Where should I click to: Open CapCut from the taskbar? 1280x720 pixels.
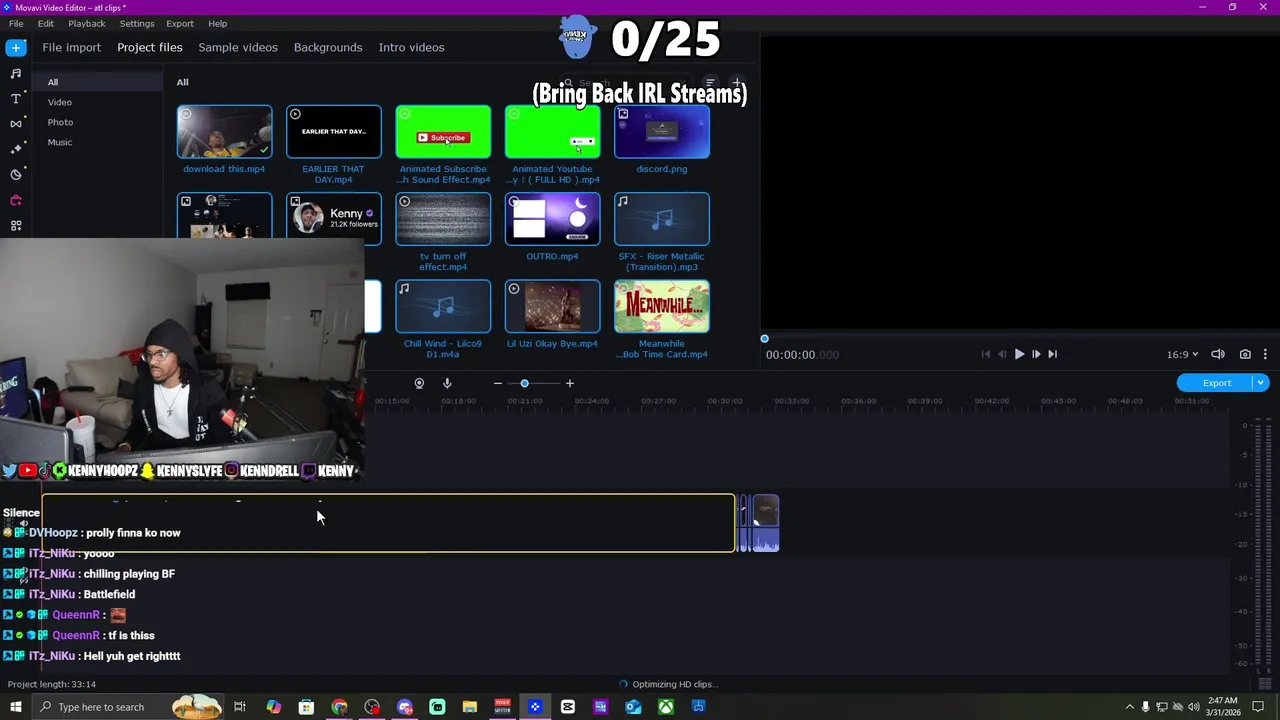(x=568, y=707)
